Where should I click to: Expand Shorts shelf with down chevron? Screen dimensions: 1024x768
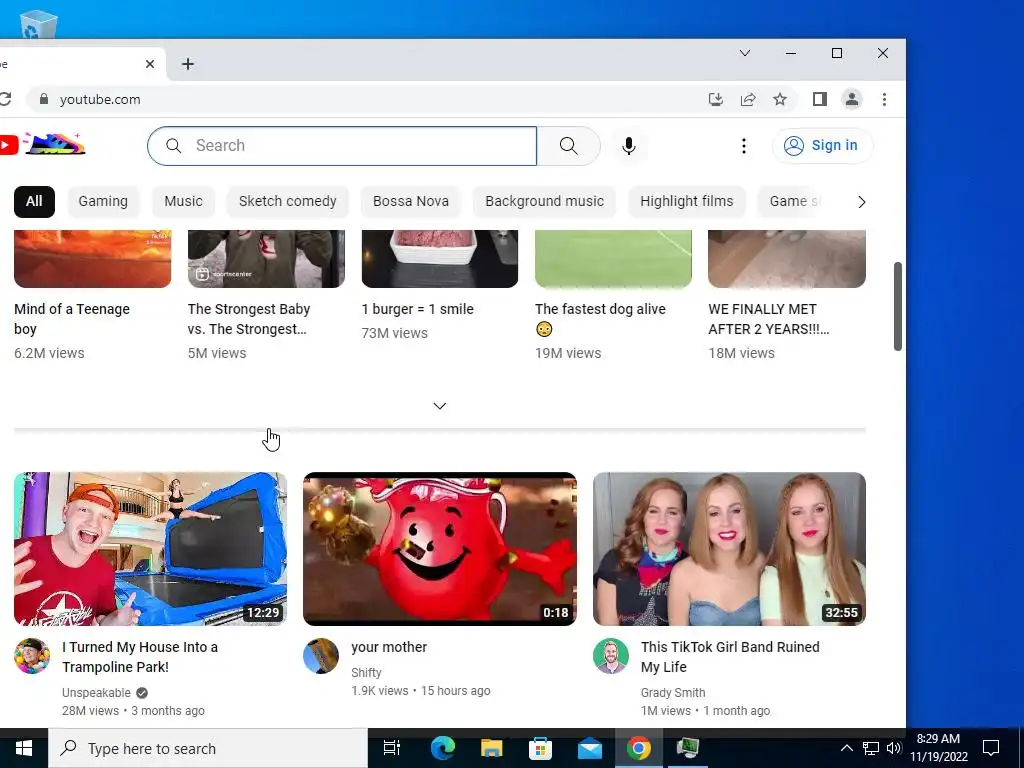(440, 406)
